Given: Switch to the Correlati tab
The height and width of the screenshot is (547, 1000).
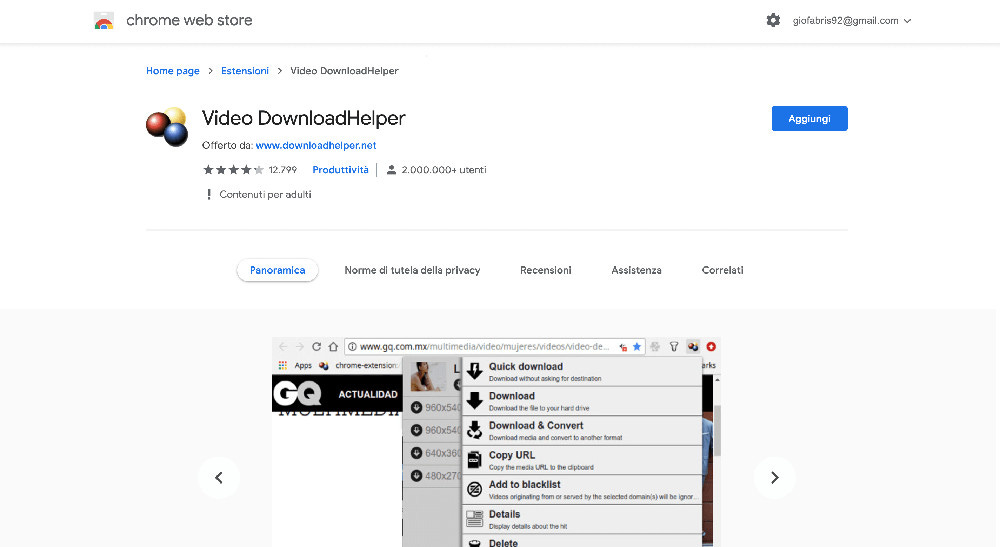Looking at the screenshot, I should click(723, 270).
